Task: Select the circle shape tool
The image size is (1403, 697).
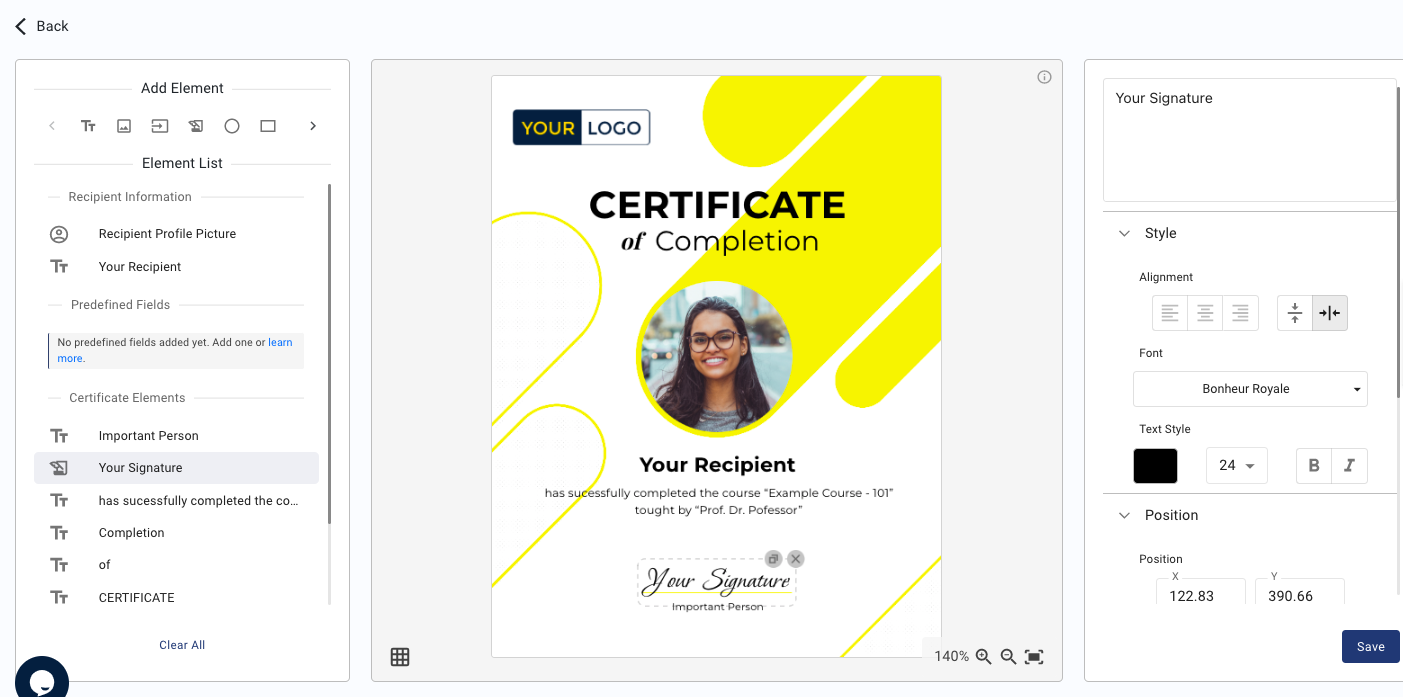Action: (231, 125)
